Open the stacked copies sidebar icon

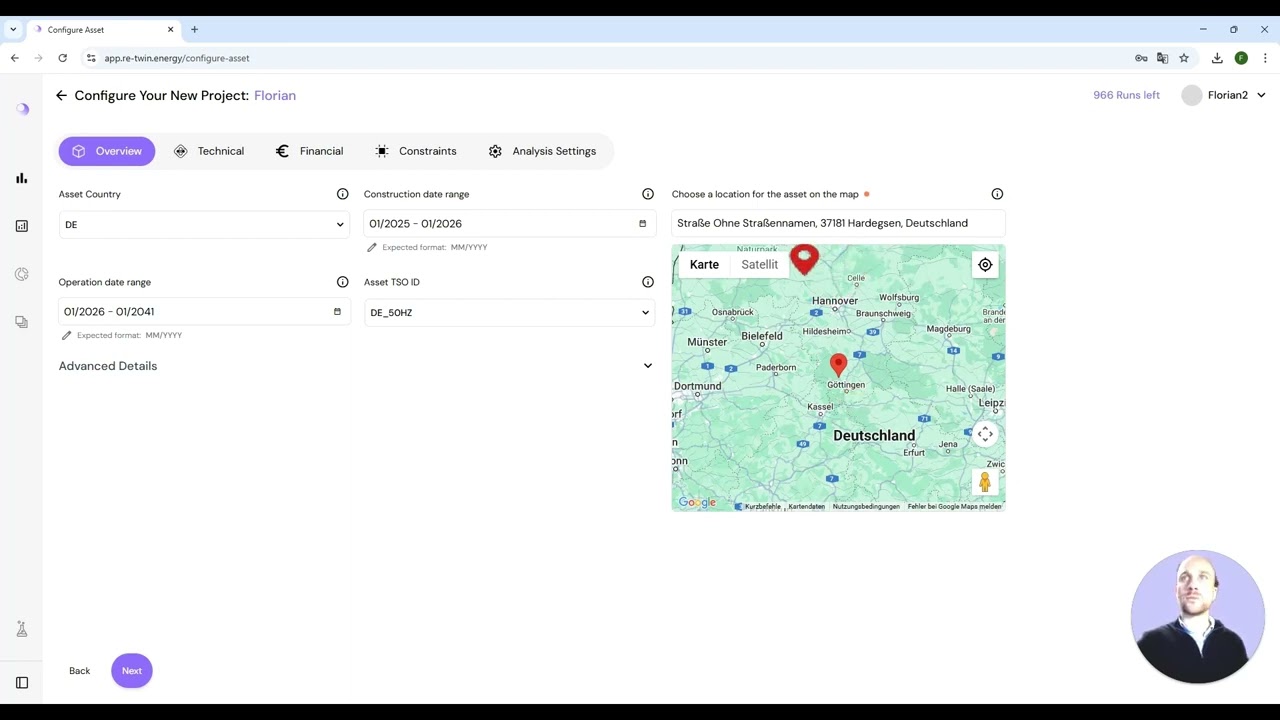22,322
